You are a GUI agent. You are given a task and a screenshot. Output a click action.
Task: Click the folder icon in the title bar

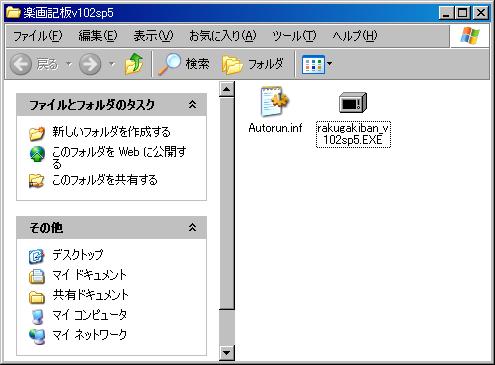point(14,13)
